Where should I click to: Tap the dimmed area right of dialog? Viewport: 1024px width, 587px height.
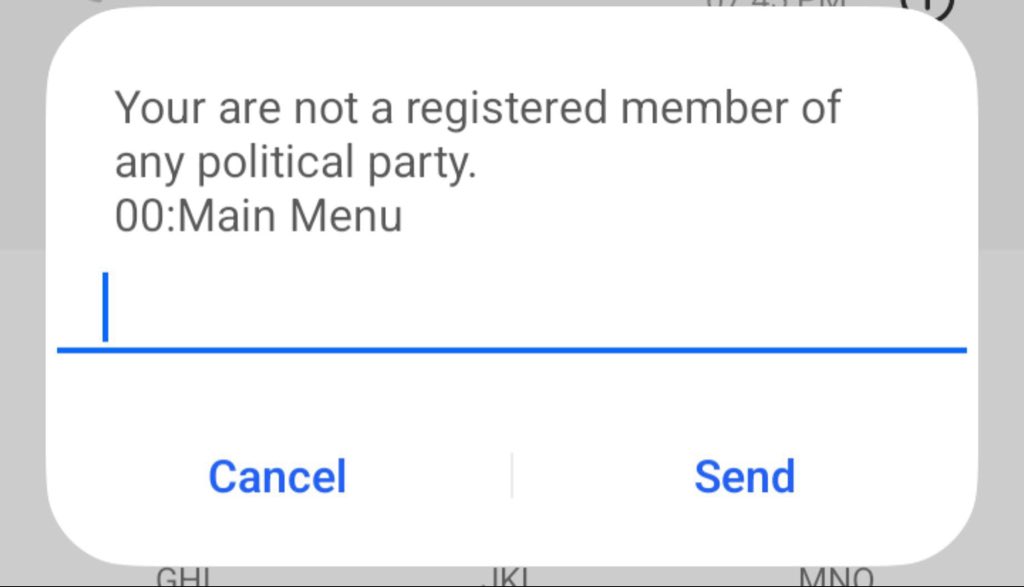pyautogui.click(x=1000, y=294)
